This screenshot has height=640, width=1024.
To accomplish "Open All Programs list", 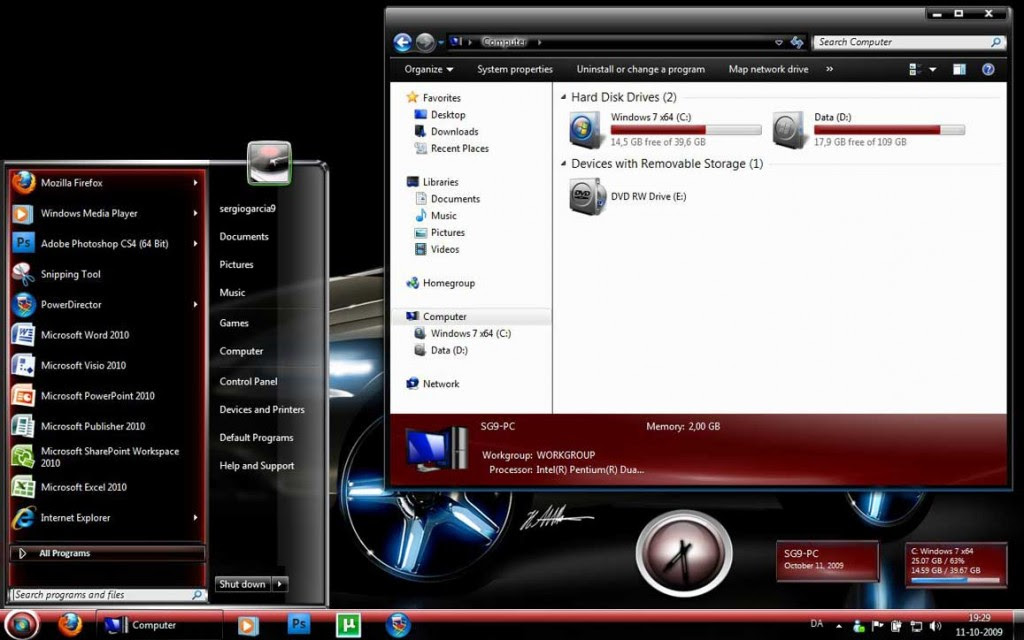I will 108,553.
